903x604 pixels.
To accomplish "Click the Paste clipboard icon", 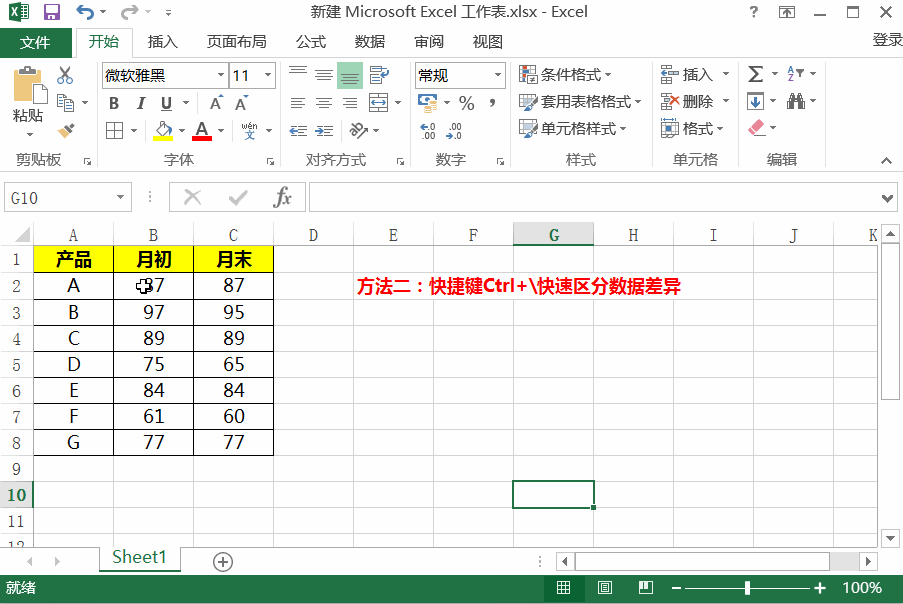I will pyautogui.click(x=29, y=85).
